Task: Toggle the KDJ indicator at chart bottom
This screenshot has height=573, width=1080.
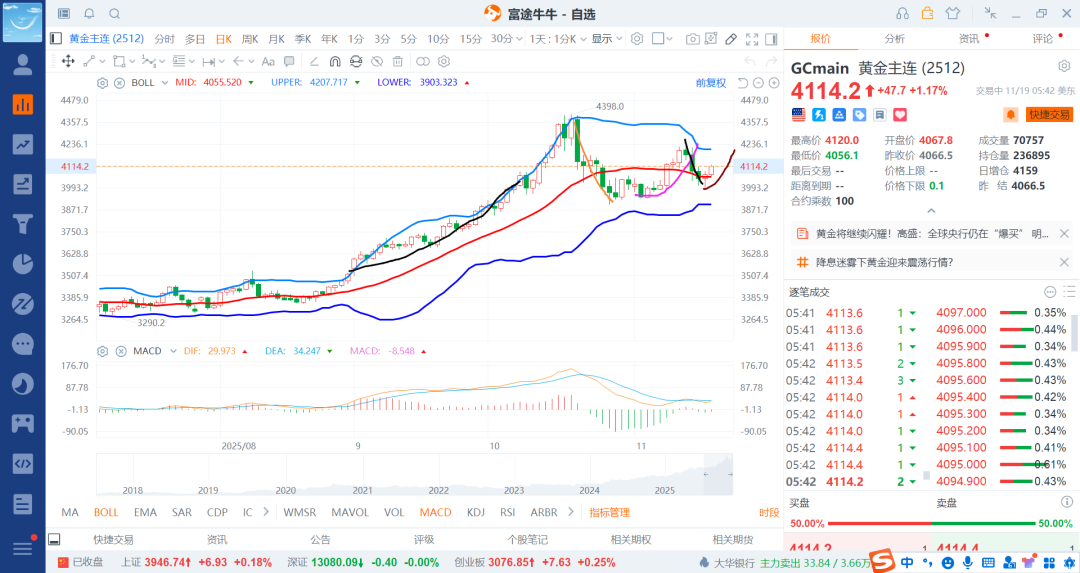Action: (x=476, y=512)
